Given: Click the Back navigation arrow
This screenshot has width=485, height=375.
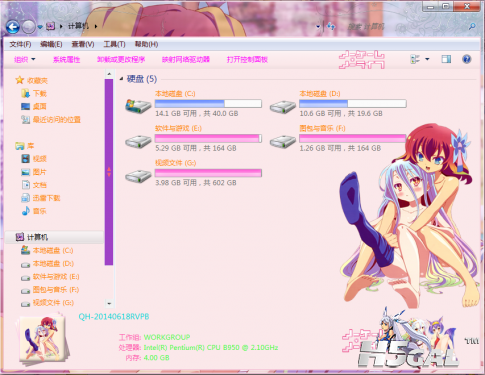Looking at the screenshot, I should coord(13,27).
